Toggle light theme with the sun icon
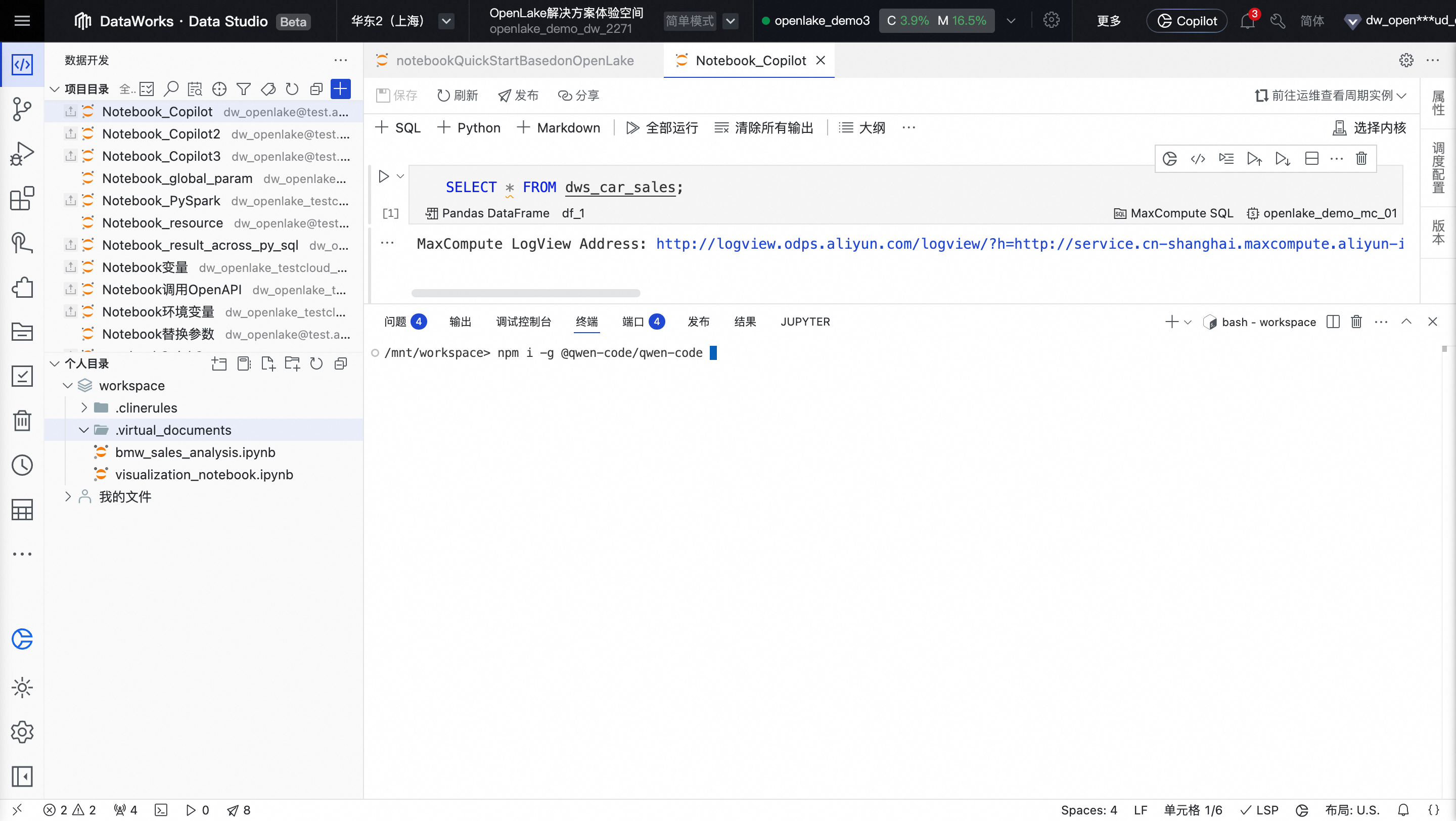Screen dimensions: 1456x821 pyautogui.click(x=22, y=688)
